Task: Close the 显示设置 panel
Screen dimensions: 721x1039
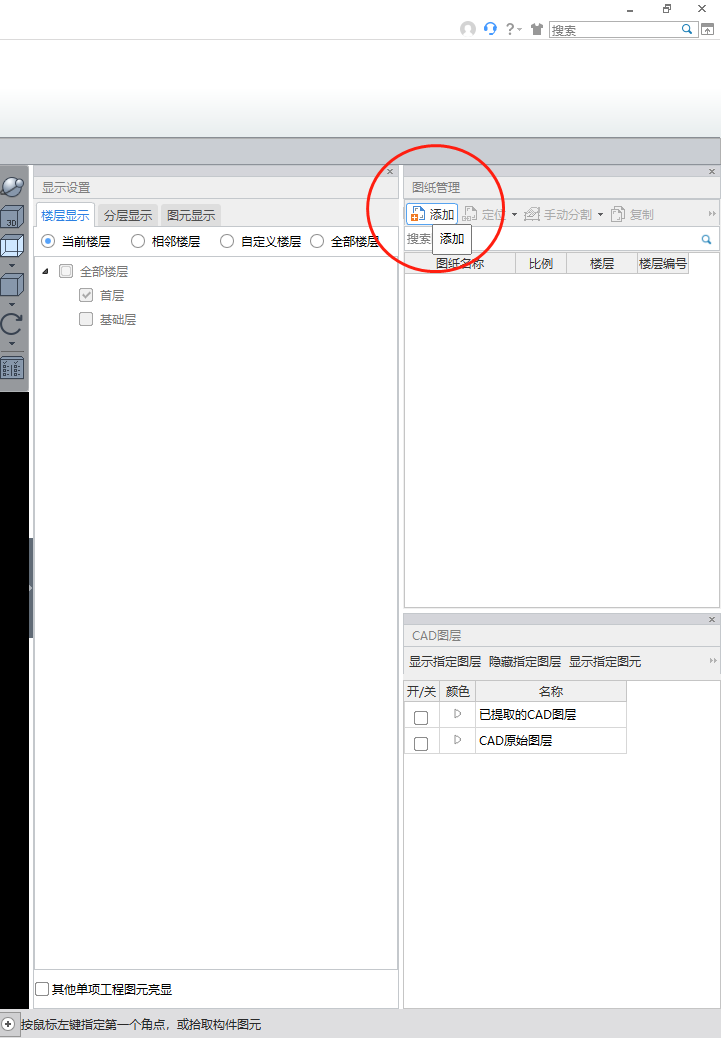Action: pos(390,172)
